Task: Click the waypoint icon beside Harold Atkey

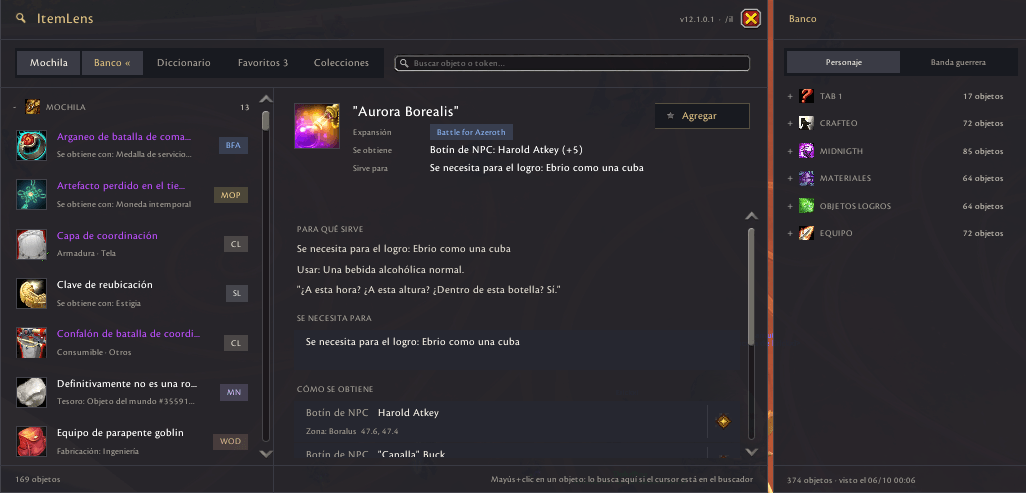Action: pos(723,421)
